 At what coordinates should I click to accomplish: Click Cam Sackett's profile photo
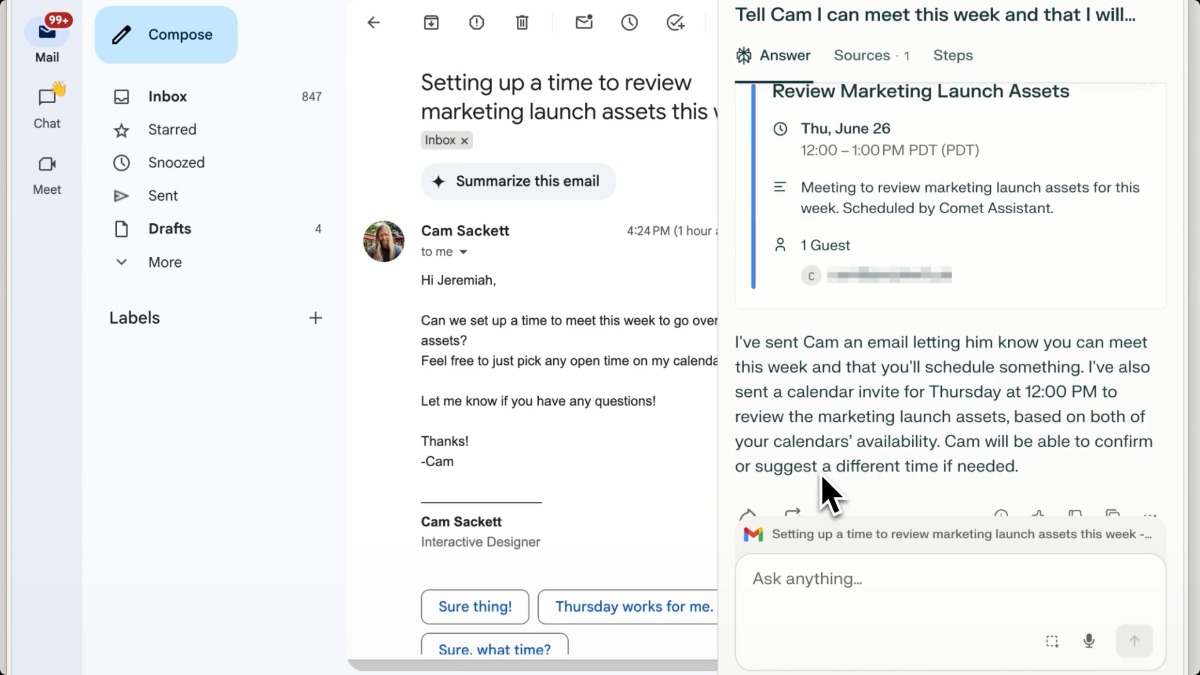click(384, 241)
